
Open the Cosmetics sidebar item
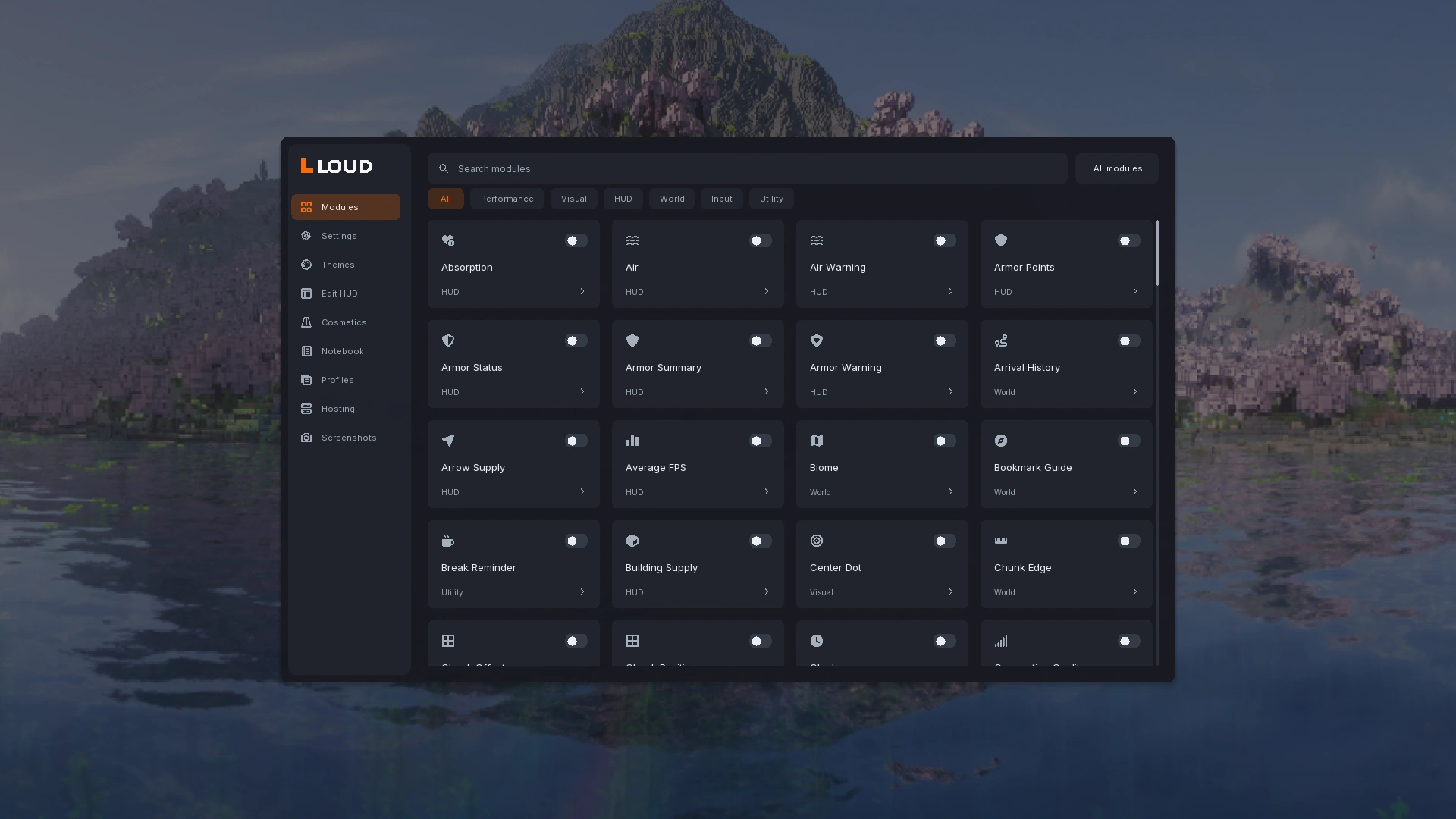coord(346,322)
